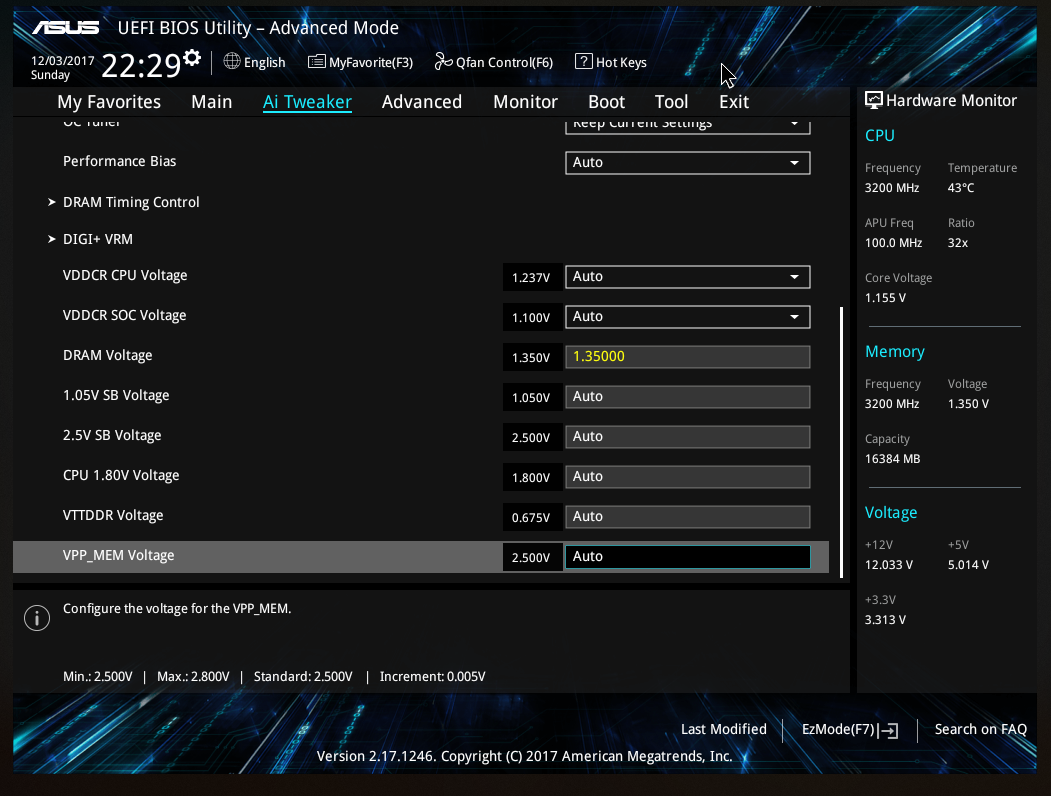
Task: Select the Ai Tweaker tab
Action: [x=307, y=102]
